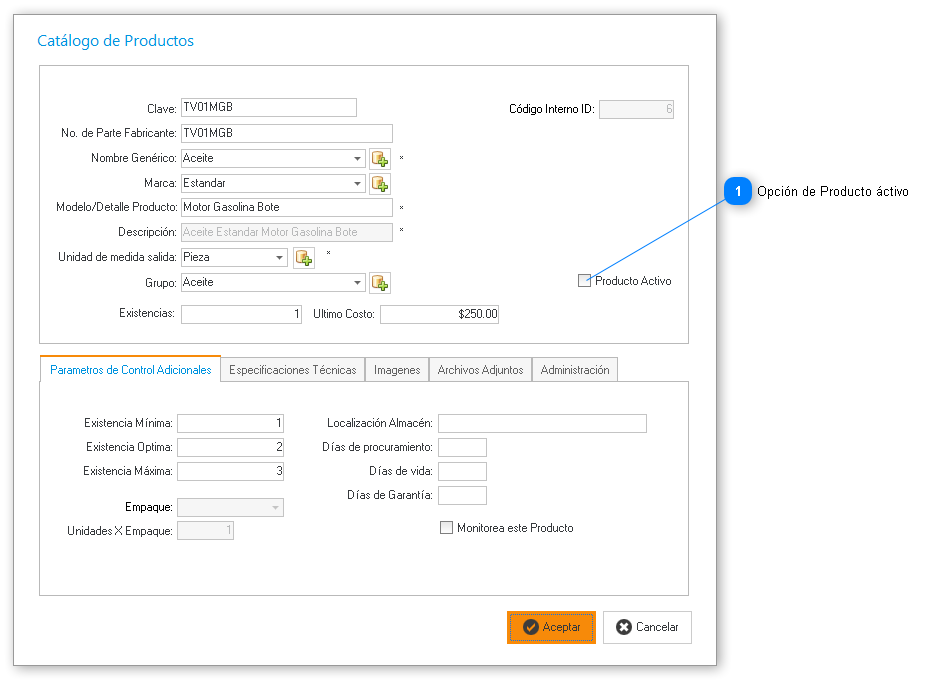Click add icon next to Nombre Genérico
Image resolution: width=935 pixels, height=684 pixels.
380,158
